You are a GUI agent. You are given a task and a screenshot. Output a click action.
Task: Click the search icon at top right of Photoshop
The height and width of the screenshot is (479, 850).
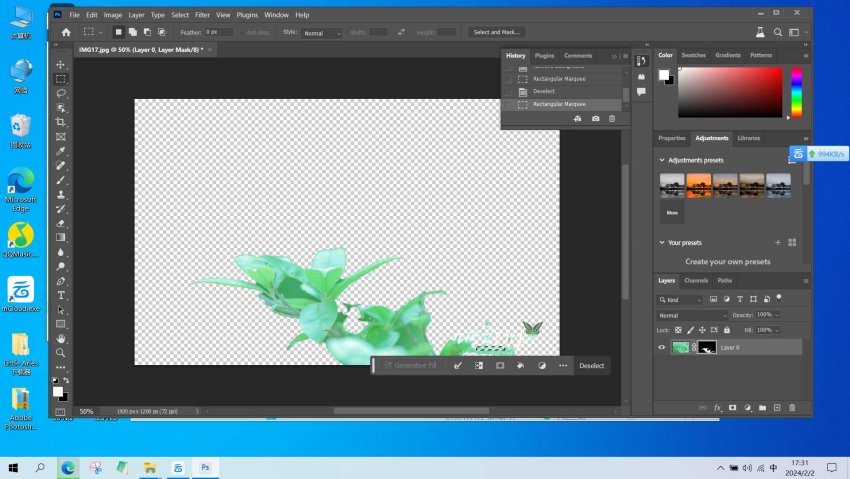778,33
